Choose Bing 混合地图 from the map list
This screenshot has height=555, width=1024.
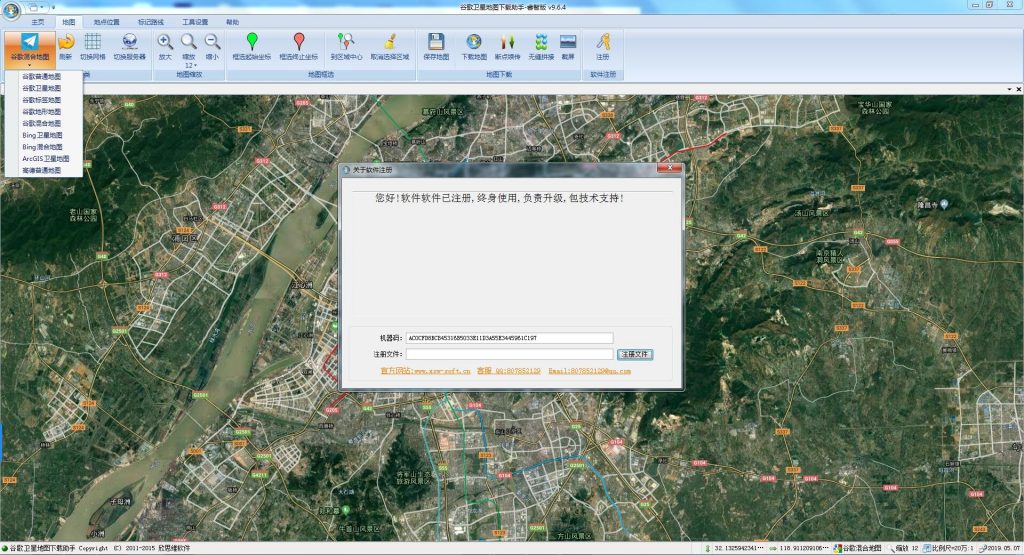coord(44,147)
